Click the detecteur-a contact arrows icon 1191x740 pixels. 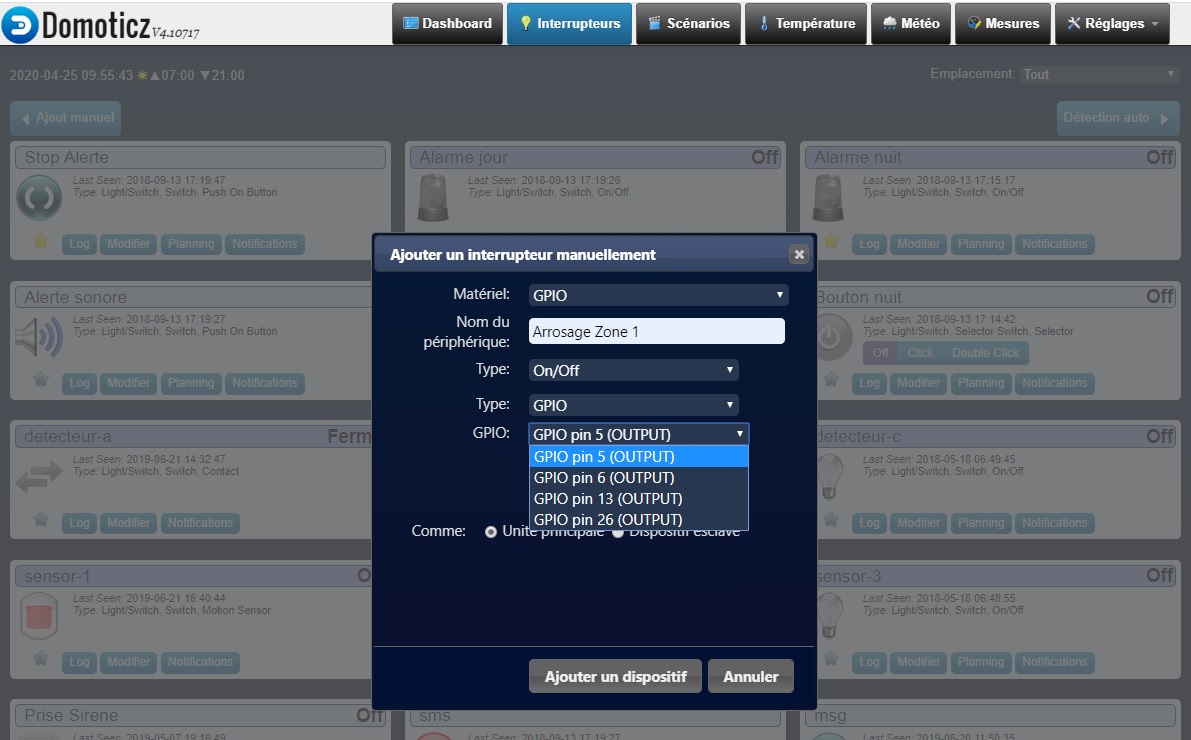[40, 477]
